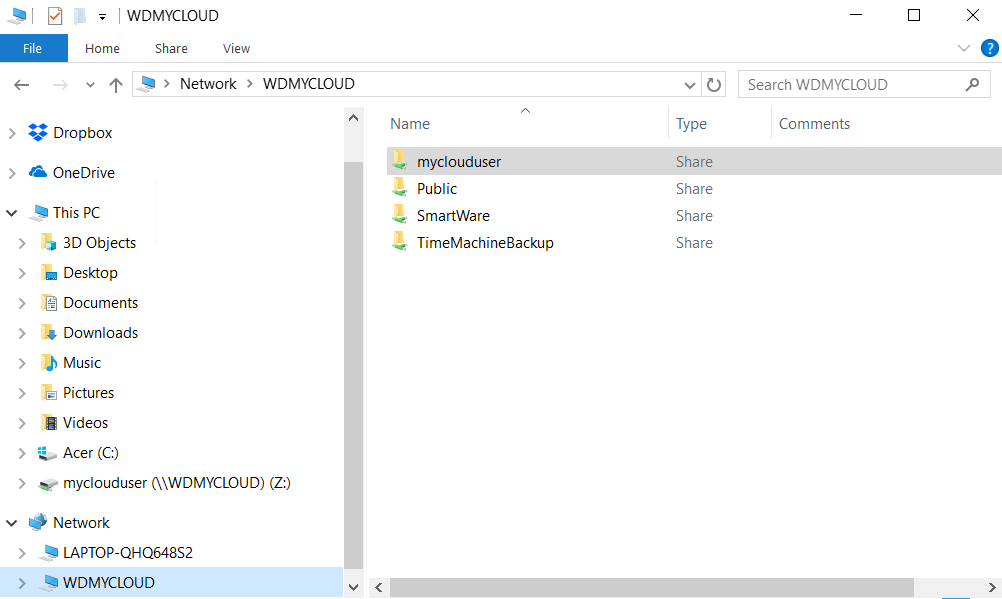Screen dimensions: 1002x599
Task: Click the Dropbox icon in the sidebar
Action: click(38, 132)
